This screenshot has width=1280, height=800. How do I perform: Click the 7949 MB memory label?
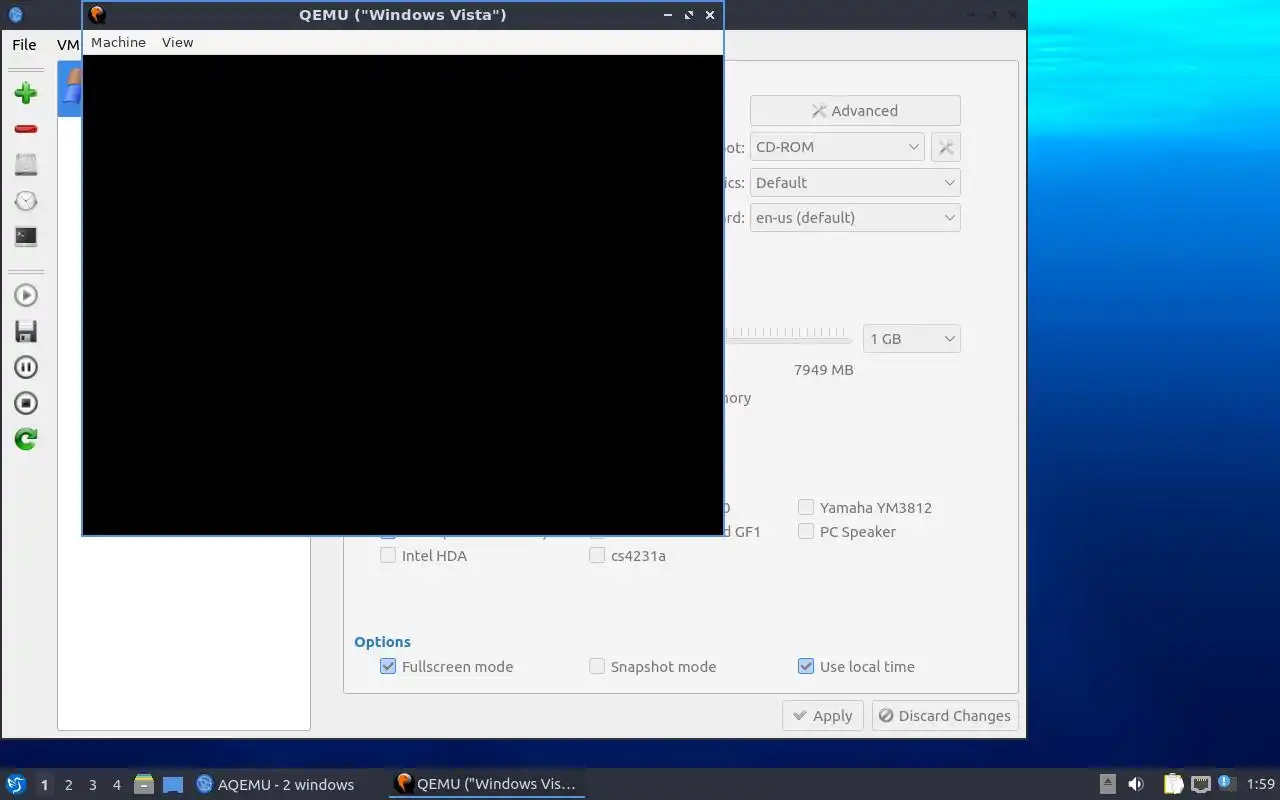pyautogui.click(x=823, y=370)
